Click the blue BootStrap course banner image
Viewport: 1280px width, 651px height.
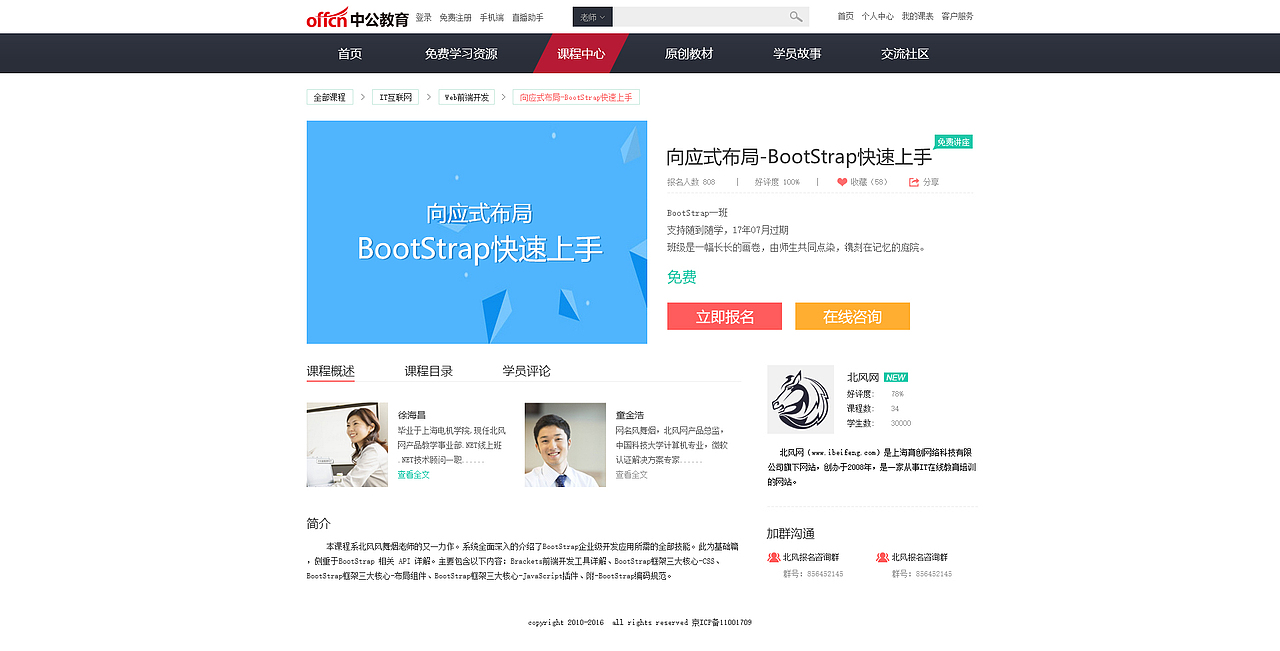[x=477, y=232]
